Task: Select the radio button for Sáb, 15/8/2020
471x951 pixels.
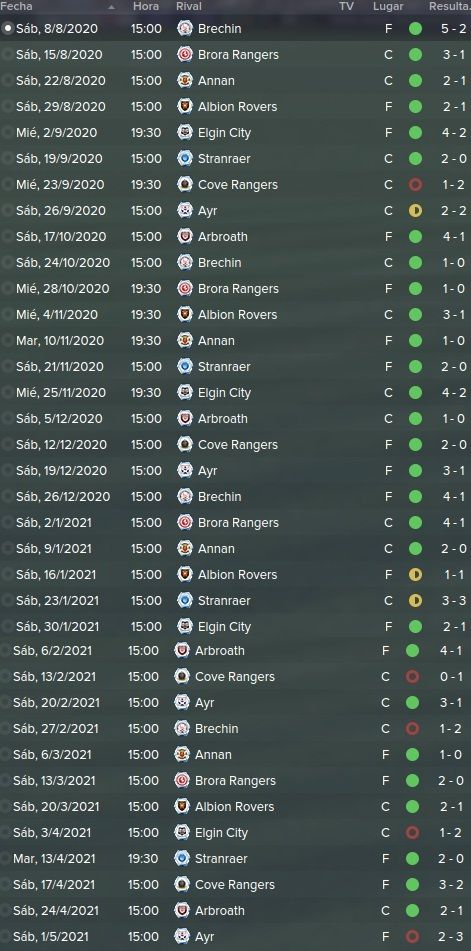Action: point(7,55)
